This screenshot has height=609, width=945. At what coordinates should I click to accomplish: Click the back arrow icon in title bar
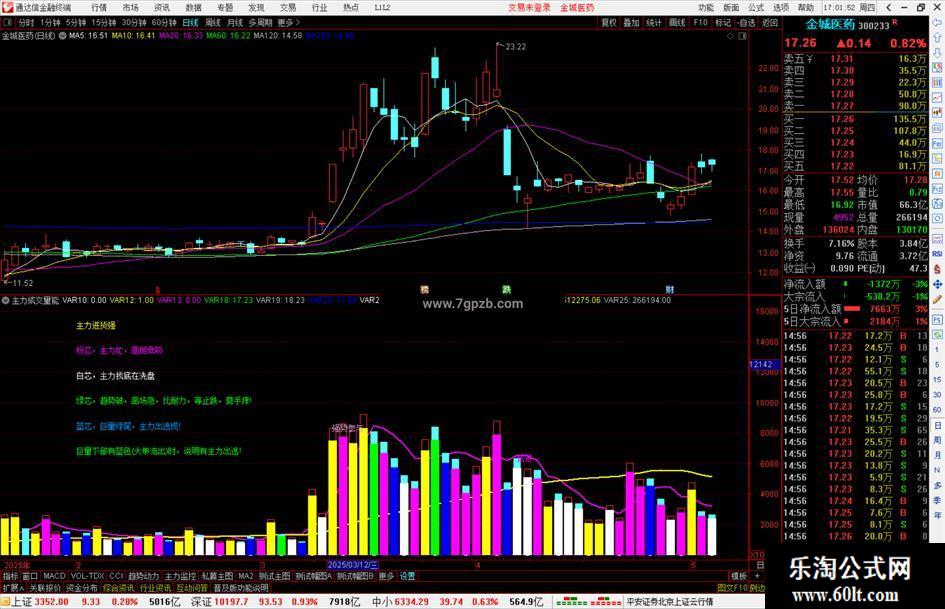888,7
